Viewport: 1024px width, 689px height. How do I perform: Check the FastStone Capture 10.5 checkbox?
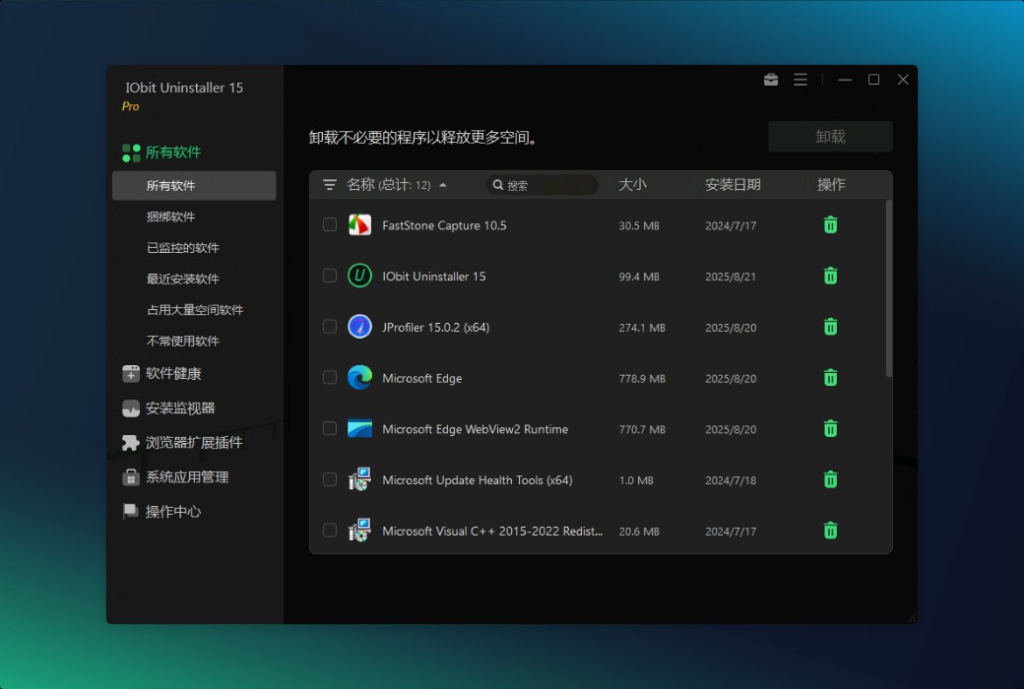(330, 225)
